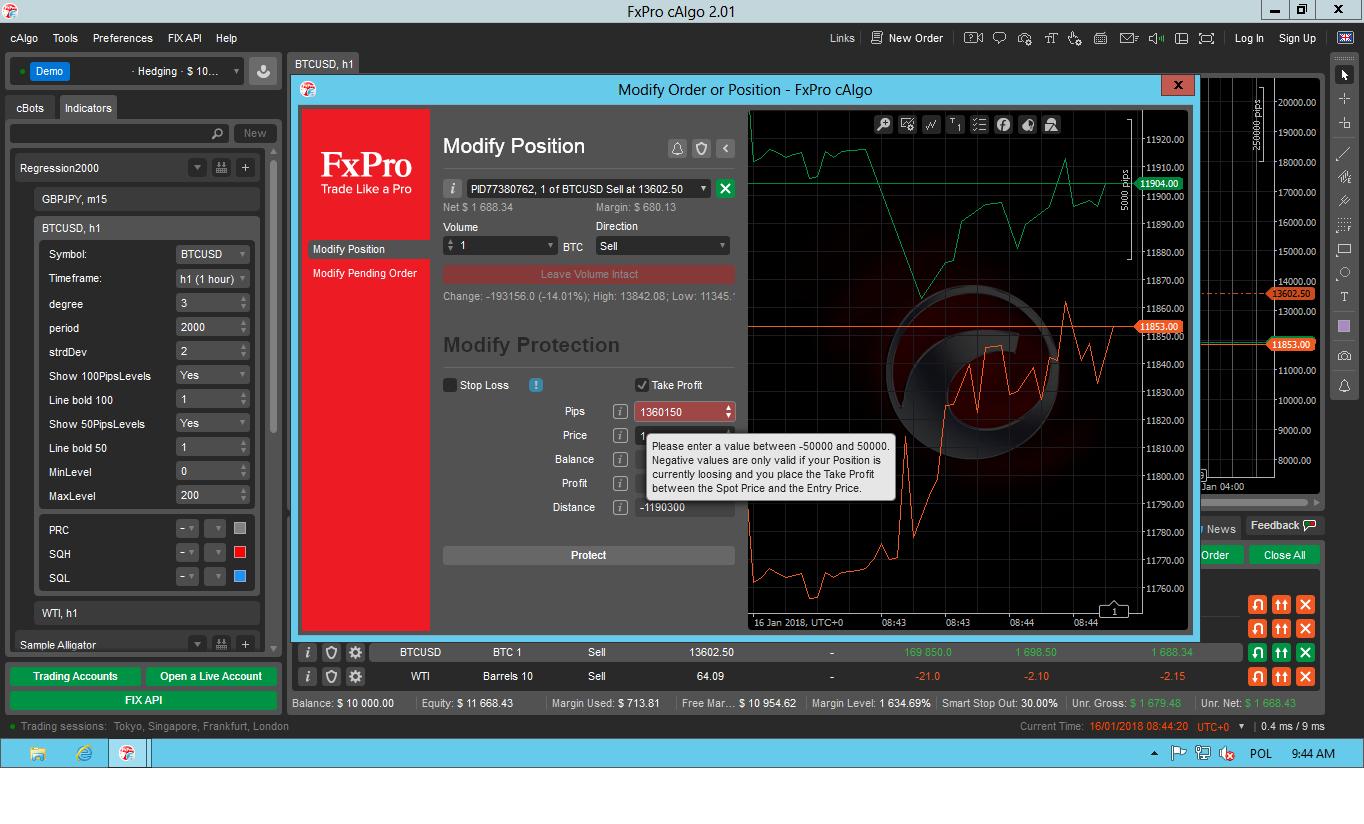Click the UK flag language icon

coord(1345,38)
